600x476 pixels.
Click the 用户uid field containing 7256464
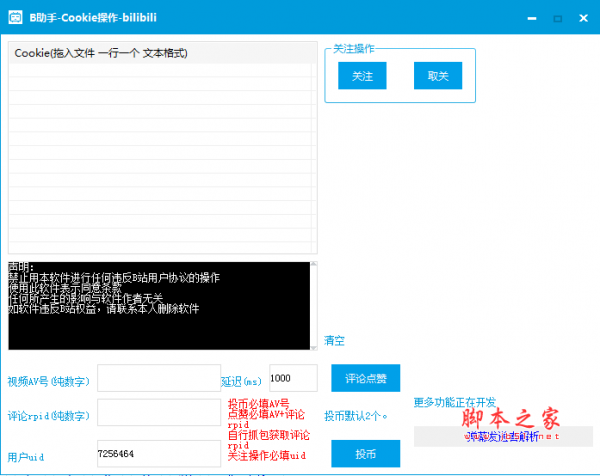[159, 453]
